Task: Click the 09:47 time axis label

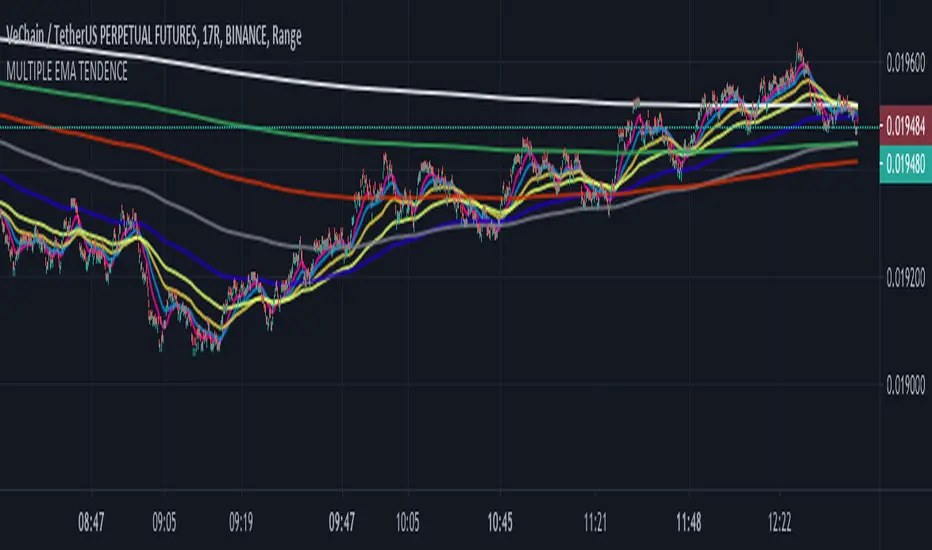Action: coord(342,523)
